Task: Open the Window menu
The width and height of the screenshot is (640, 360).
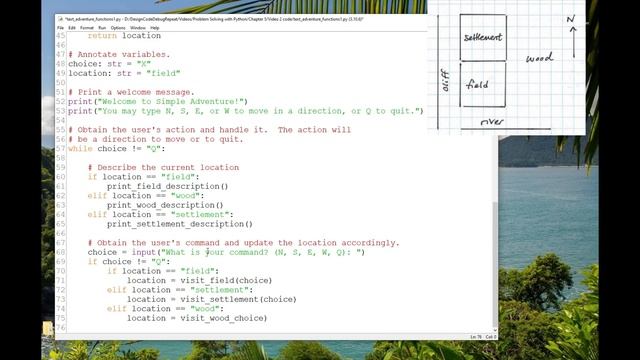Action: tap(138, 28)
